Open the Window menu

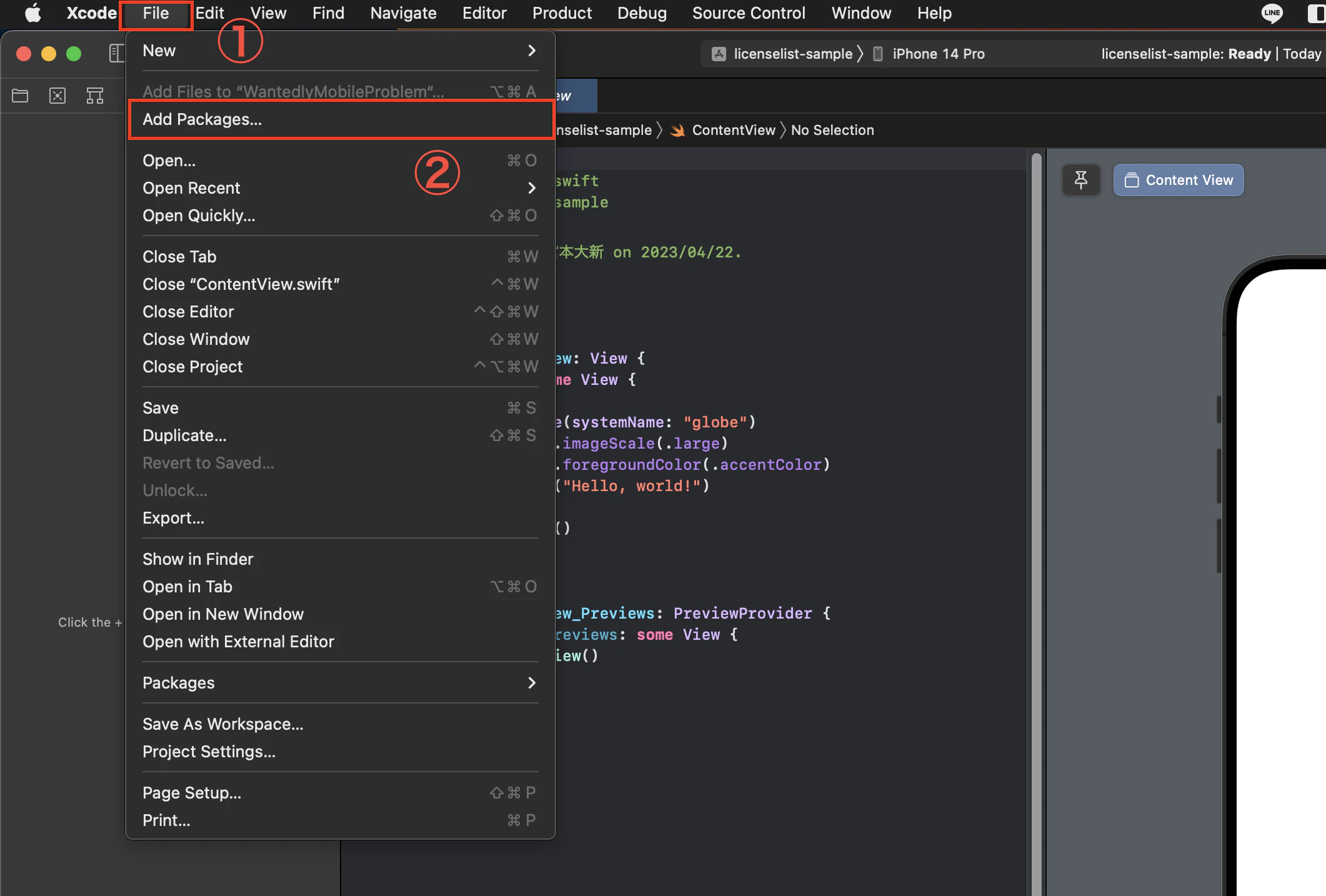(x=861, y=13)
